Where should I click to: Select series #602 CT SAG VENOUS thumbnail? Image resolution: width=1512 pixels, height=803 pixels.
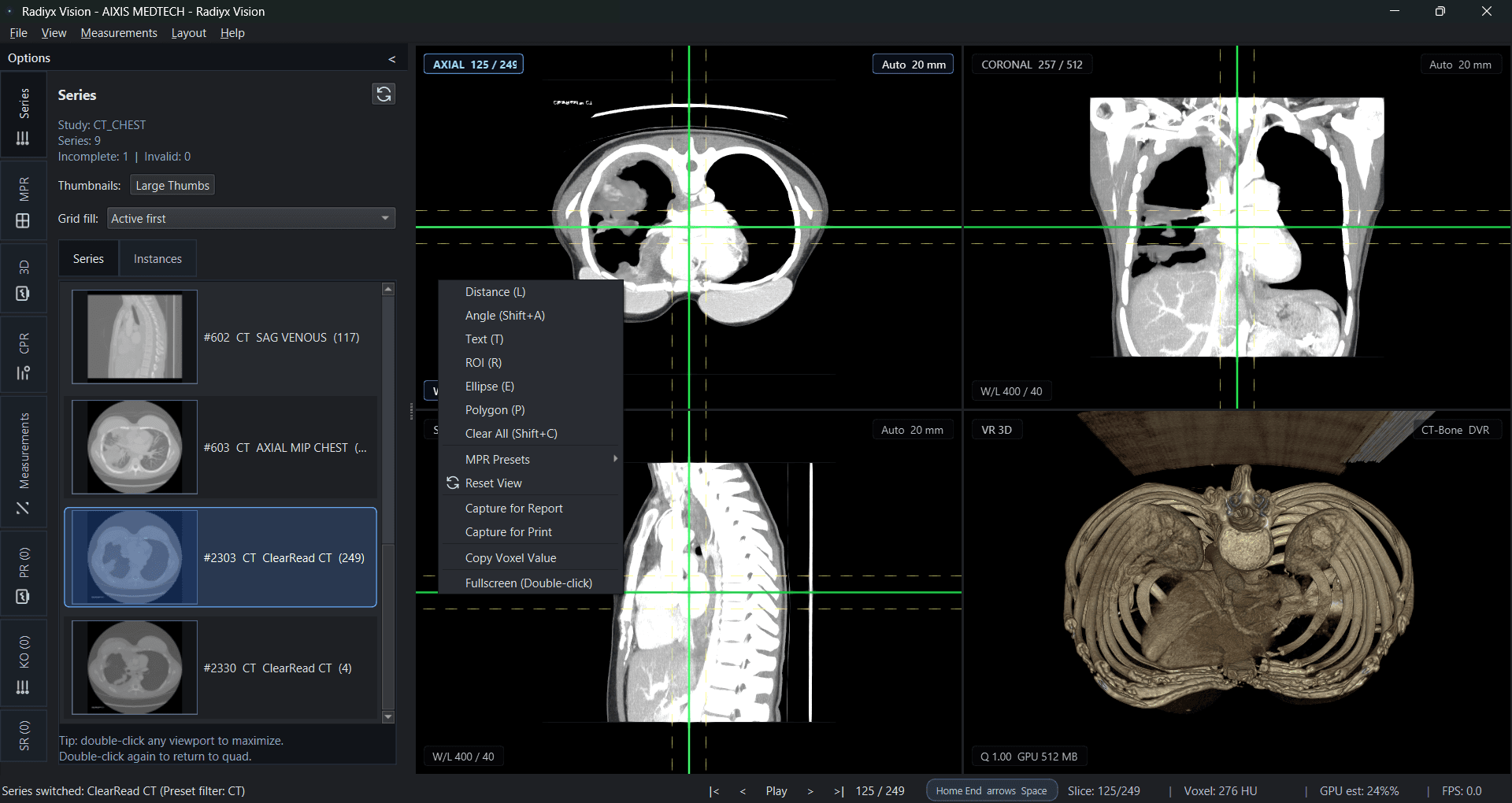[x=135, y=337]
